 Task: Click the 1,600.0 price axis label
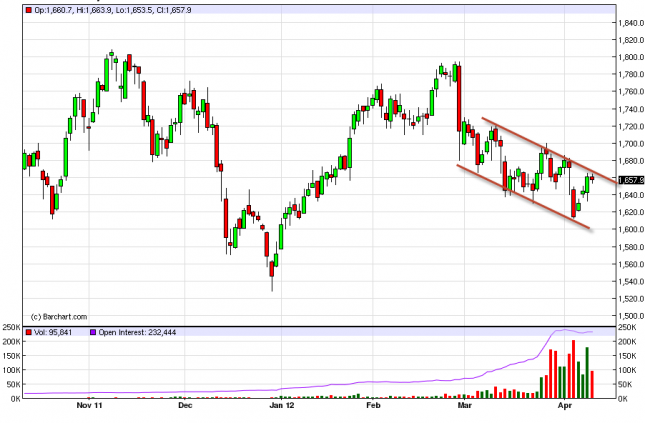631,229
